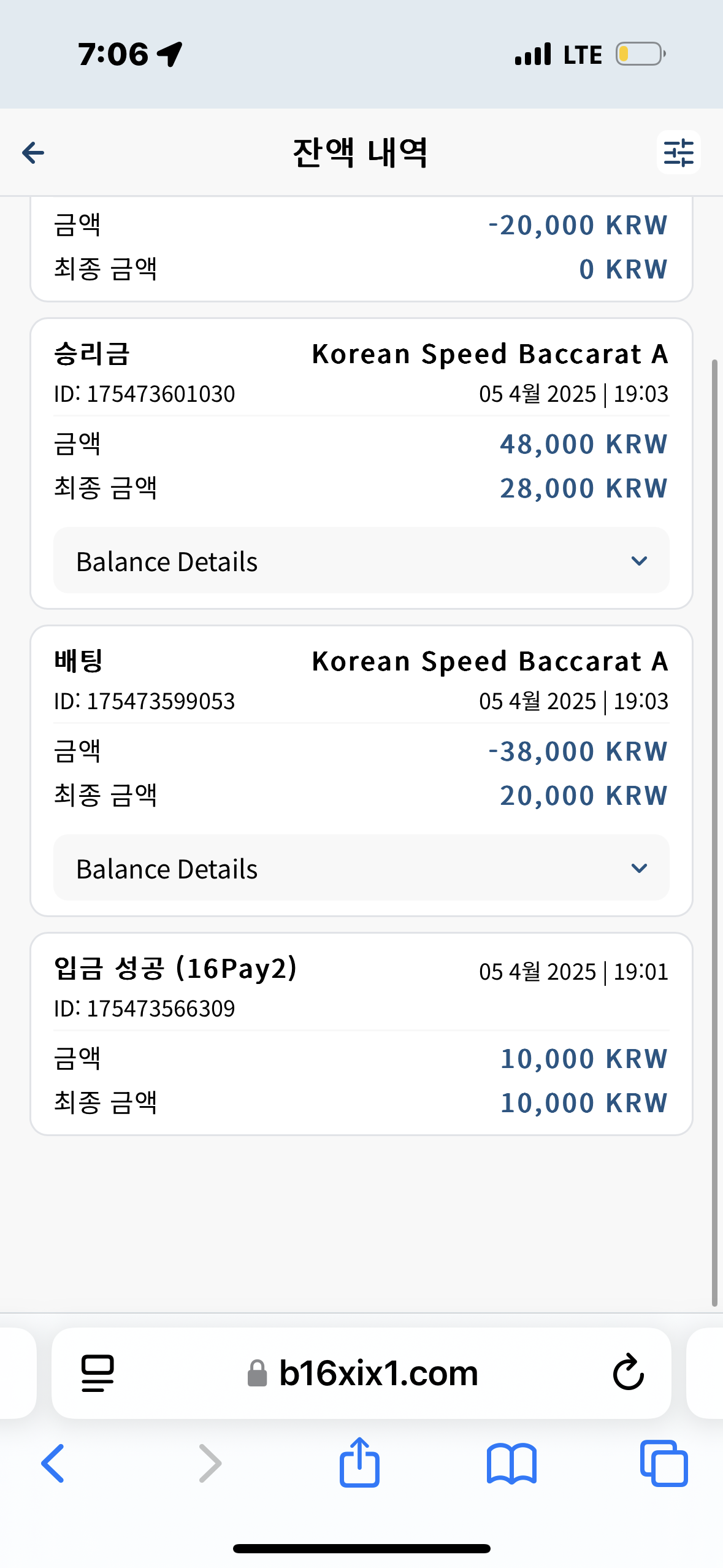
Task: Click chevron in 배팅 Balance Details row
Action: coord(639,868)
